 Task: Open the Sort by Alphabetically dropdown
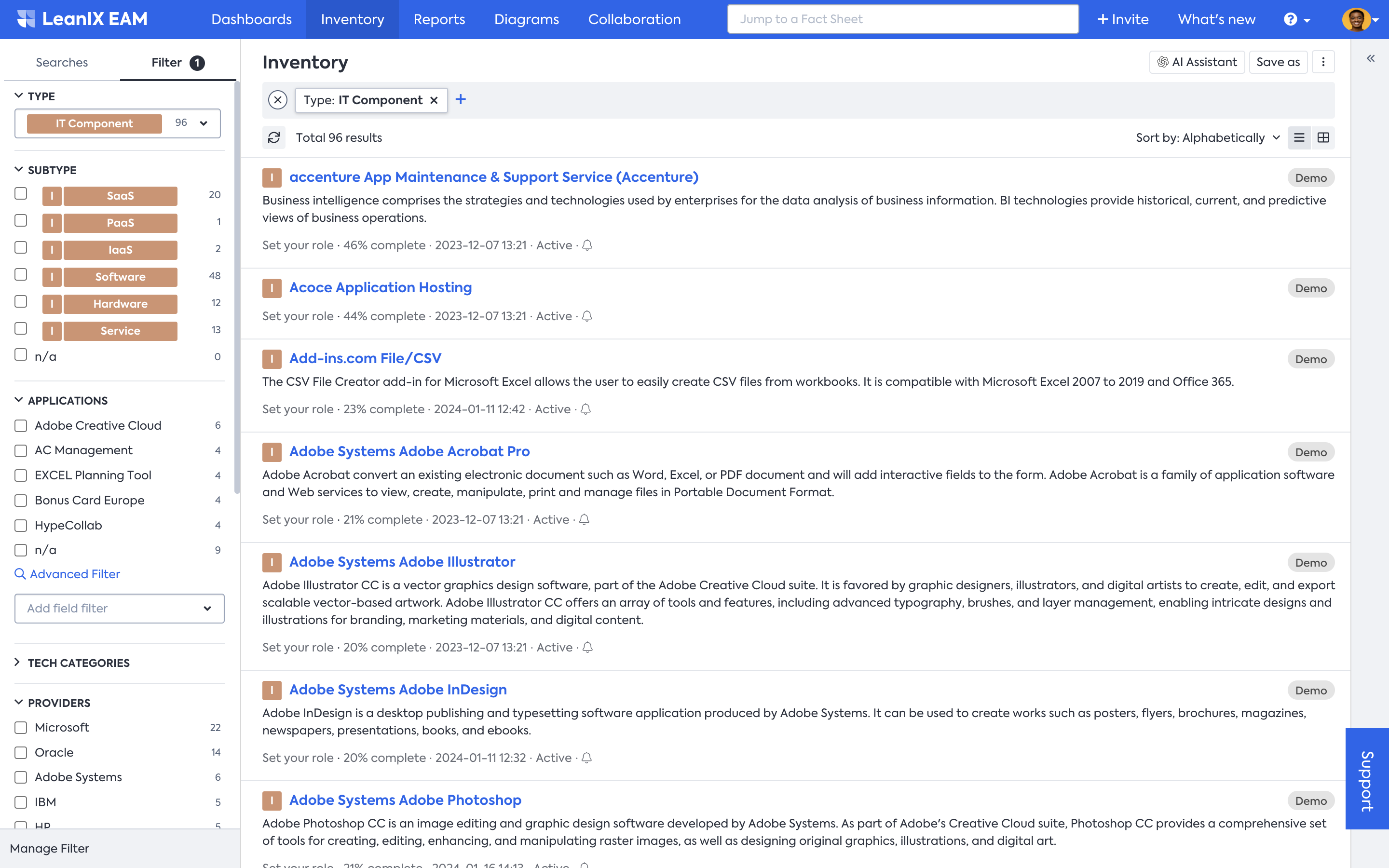tap(1207, 138)
